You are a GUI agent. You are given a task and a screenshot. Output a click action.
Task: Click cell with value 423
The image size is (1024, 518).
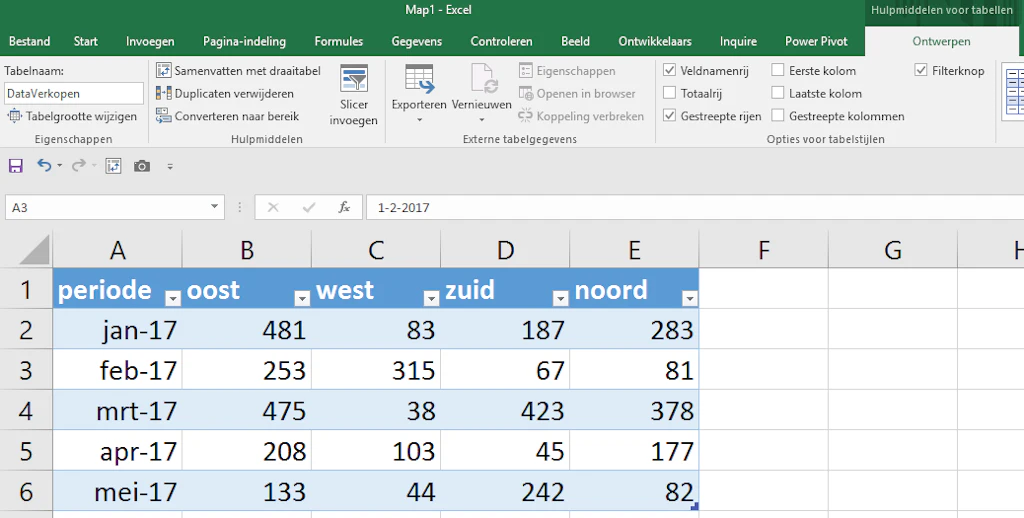point(505,410)
